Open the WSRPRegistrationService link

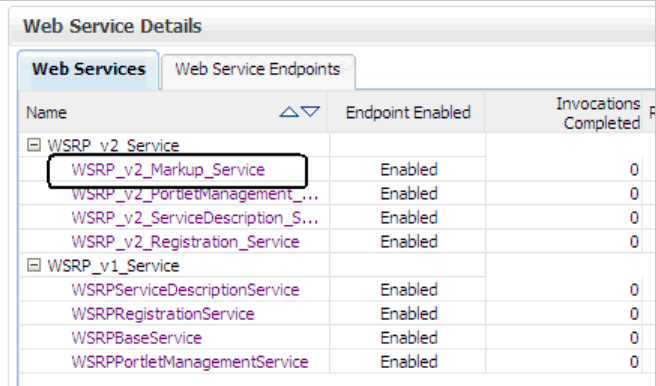click(163, 314)
